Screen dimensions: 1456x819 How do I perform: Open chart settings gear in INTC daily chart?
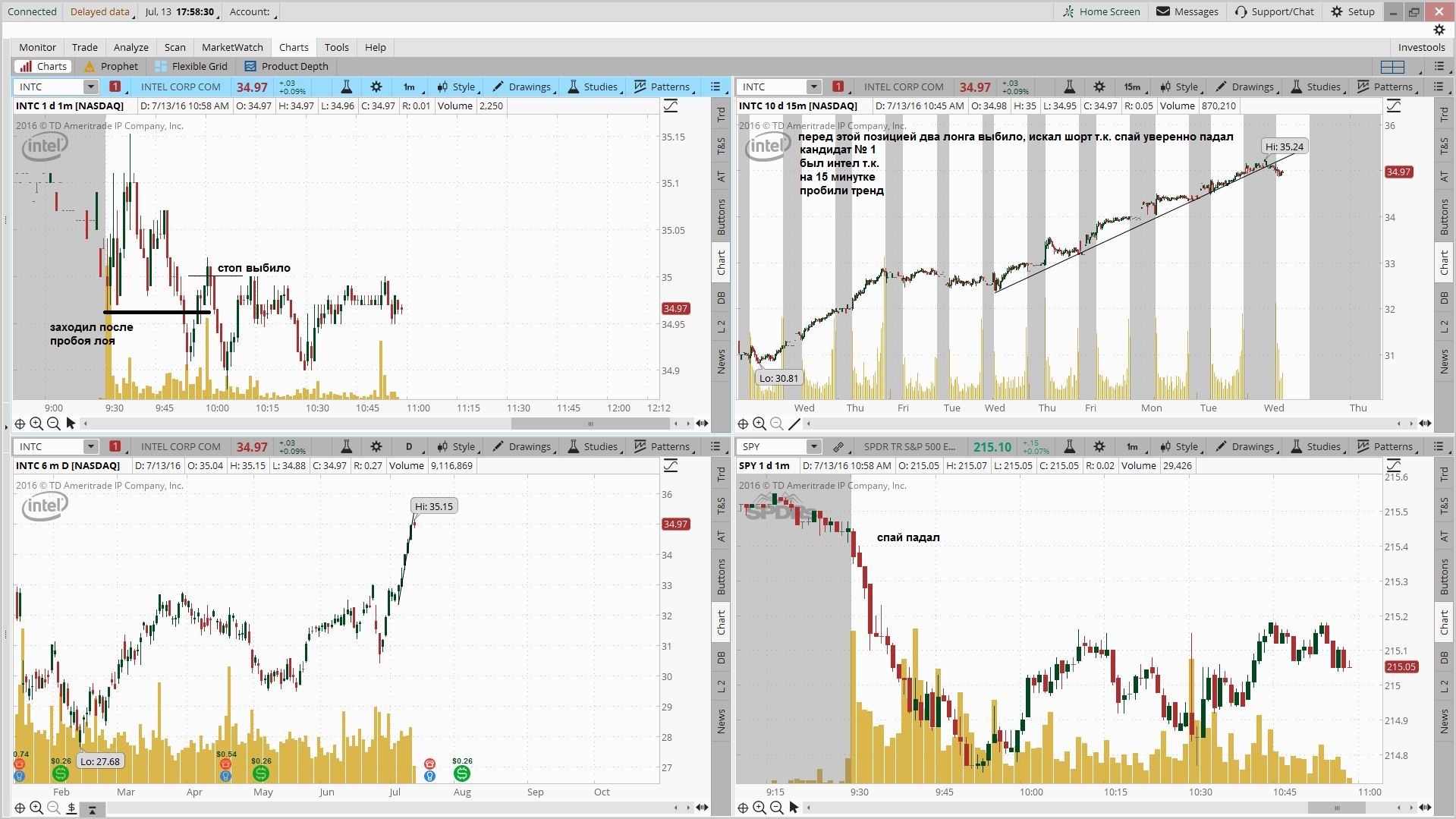point(376,446)
